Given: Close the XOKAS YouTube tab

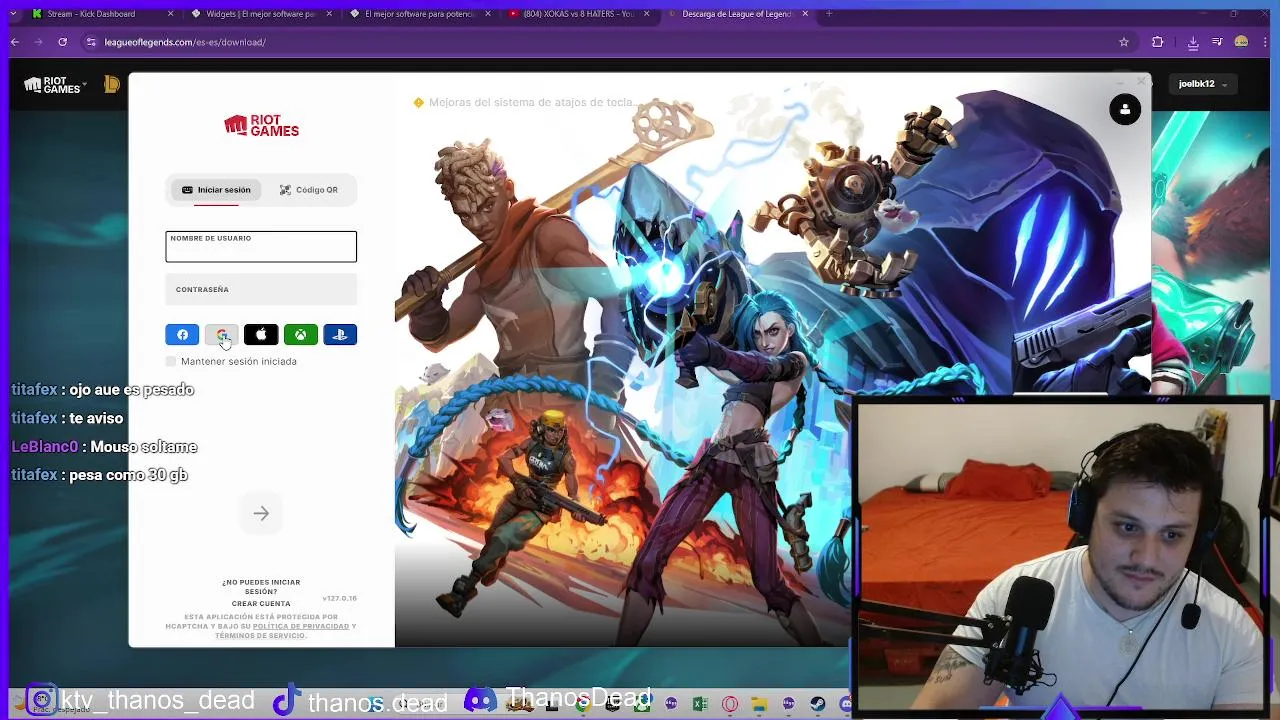Looking at the screenshot, I should (x=647, y=14).
